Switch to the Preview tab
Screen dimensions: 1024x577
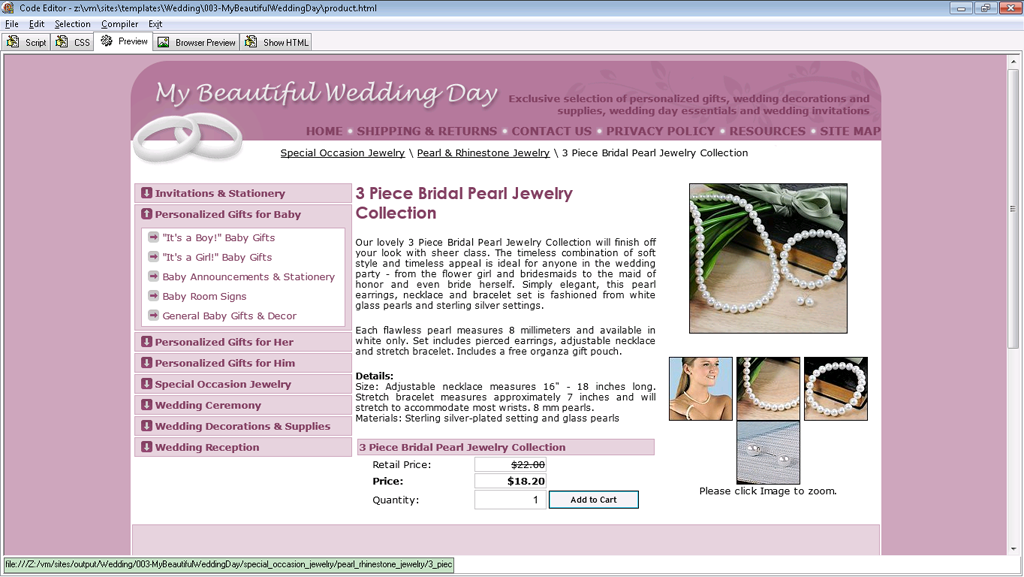pyautogui.click(x=122, y=42)
